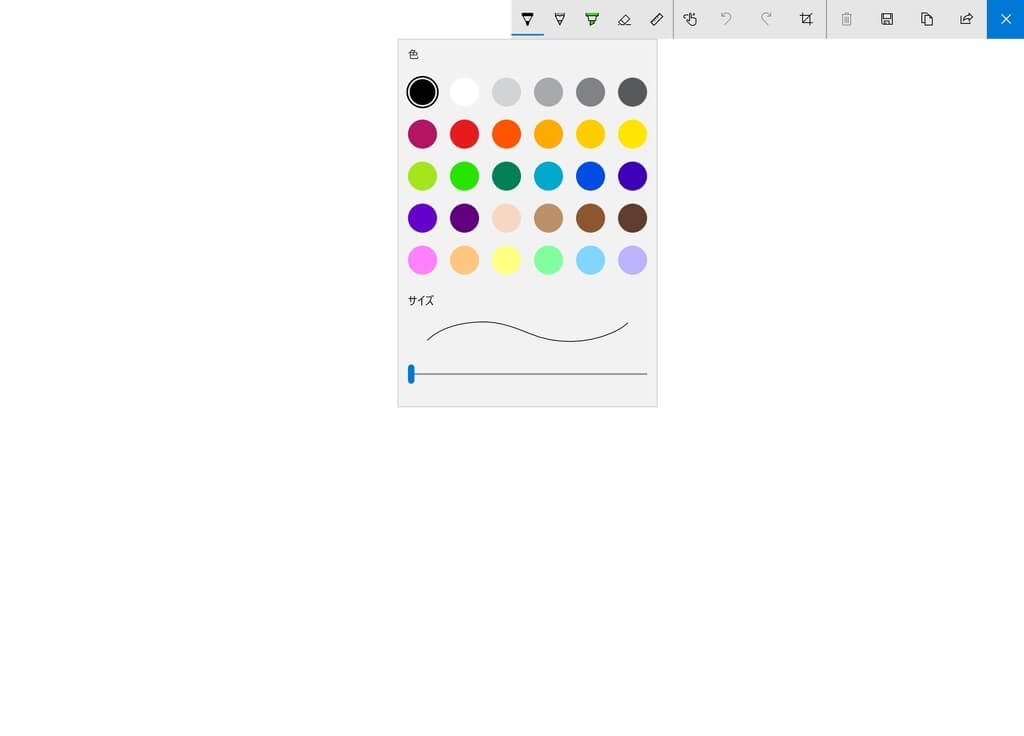Pick the dark green color swatch
Viewport: 1024px width, 736px height.
click(x=506, y=176)
